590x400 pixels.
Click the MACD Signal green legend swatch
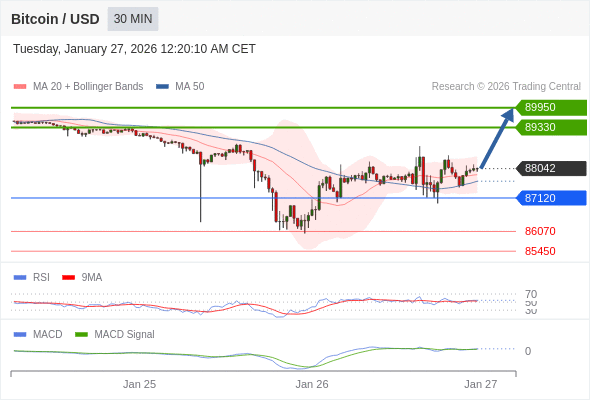pos(81,335)
